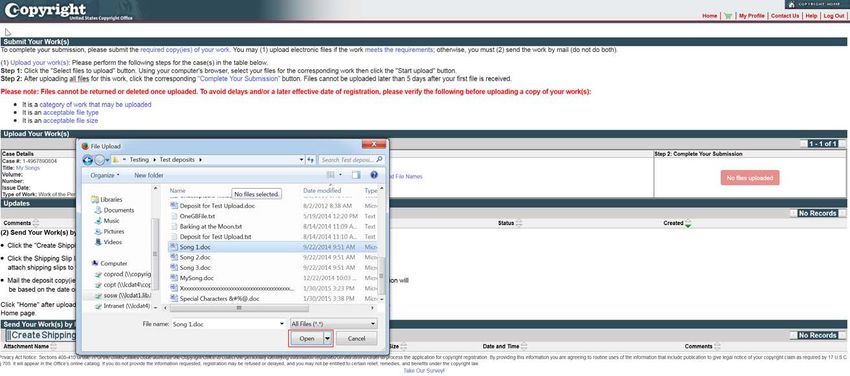
Task: Click the horizontal scrollbar in file list
Action: [x=239, y=308]
